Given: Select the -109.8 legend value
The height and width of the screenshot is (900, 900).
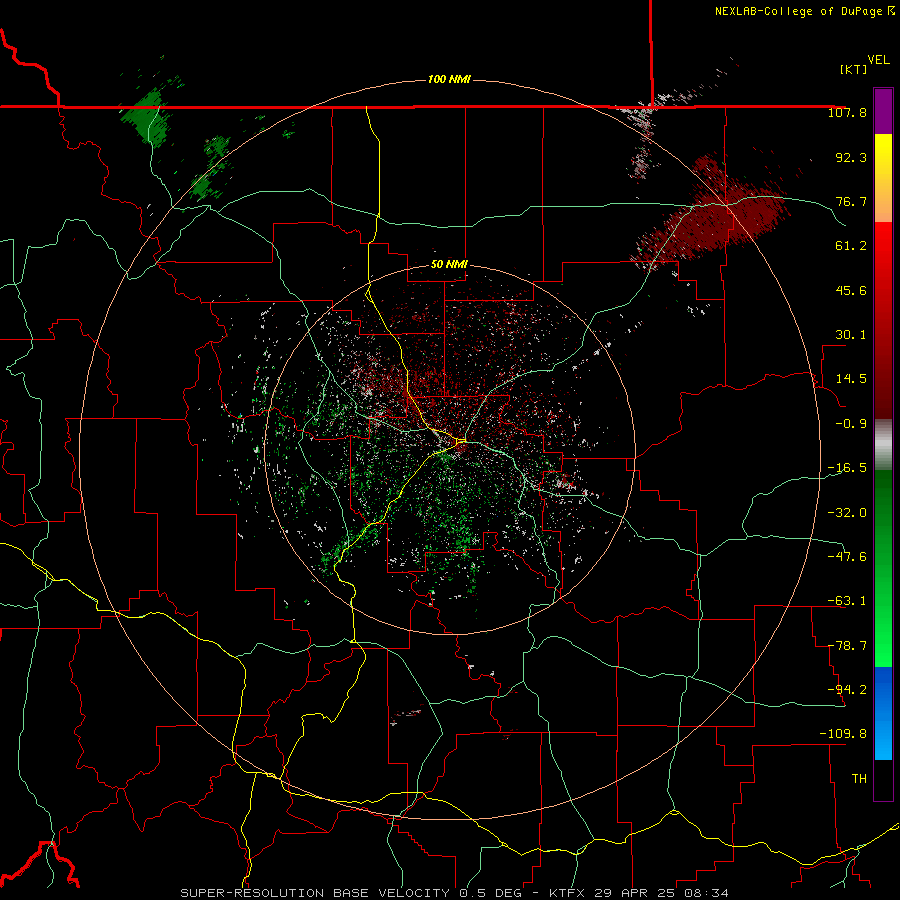Looking at the screenshot, I should click(843, 734).
